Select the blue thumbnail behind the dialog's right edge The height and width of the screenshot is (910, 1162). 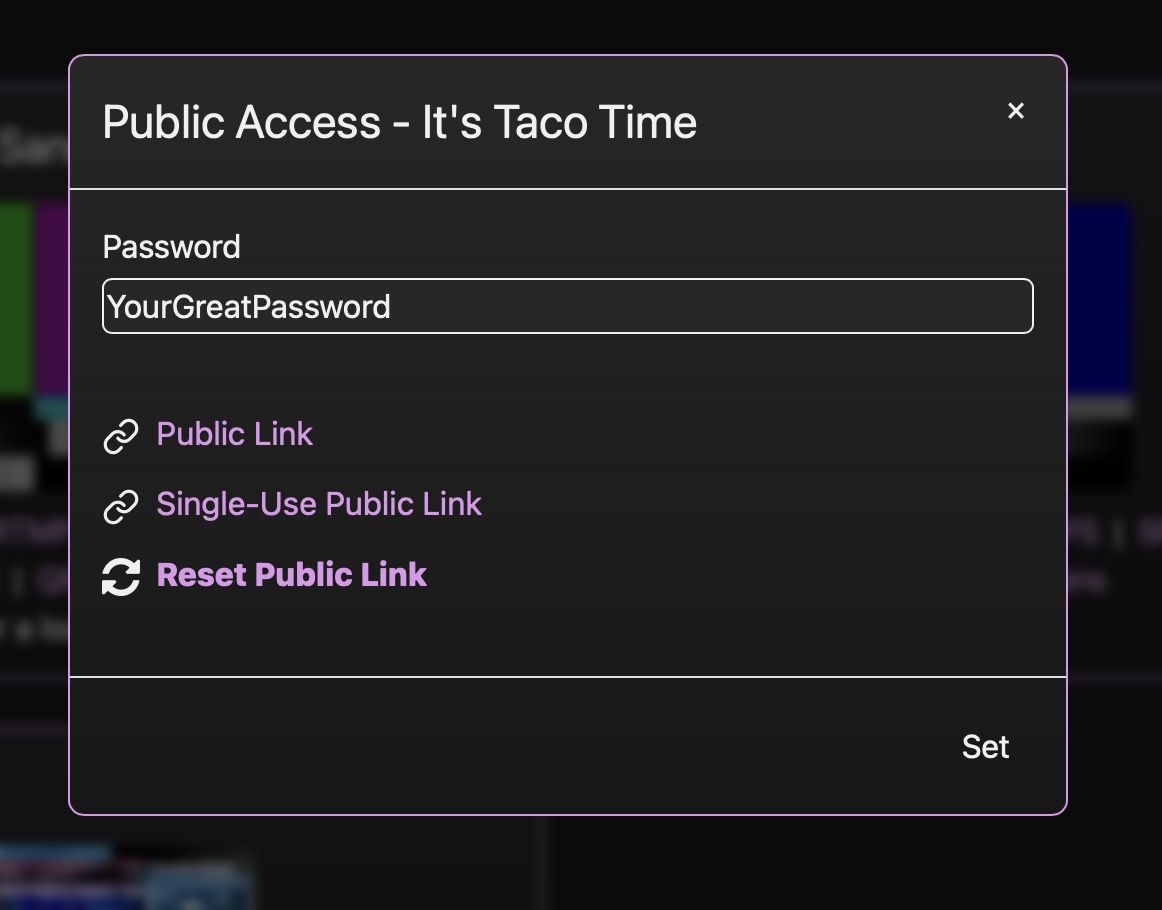pyautogui.click(x=1100, y=300)
